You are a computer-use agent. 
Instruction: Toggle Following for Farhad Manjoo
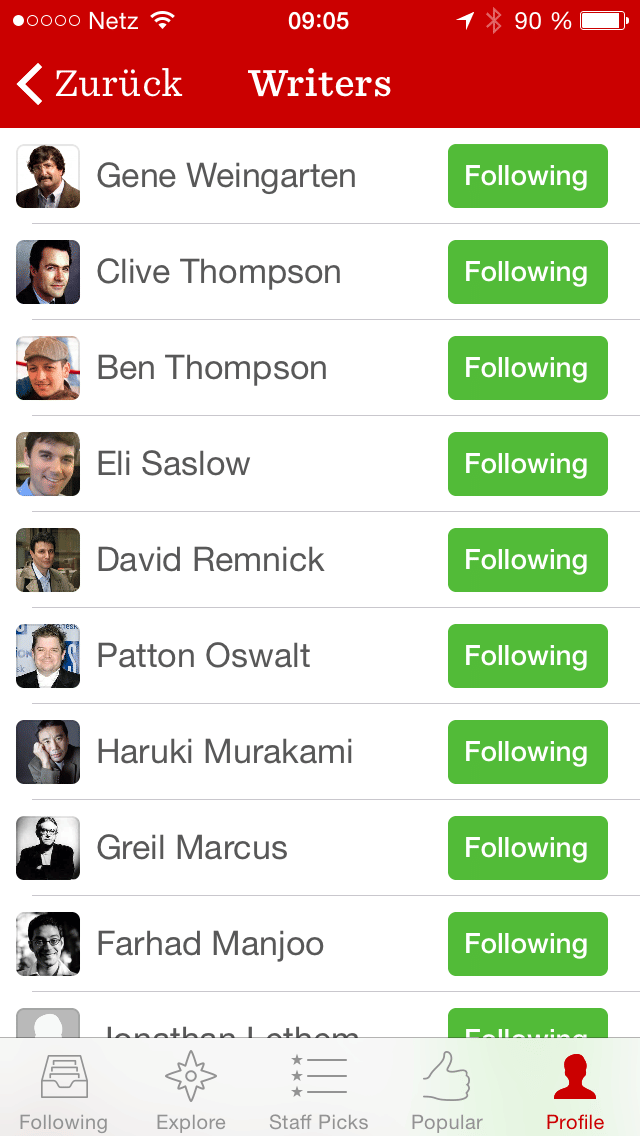click(528, 944)
